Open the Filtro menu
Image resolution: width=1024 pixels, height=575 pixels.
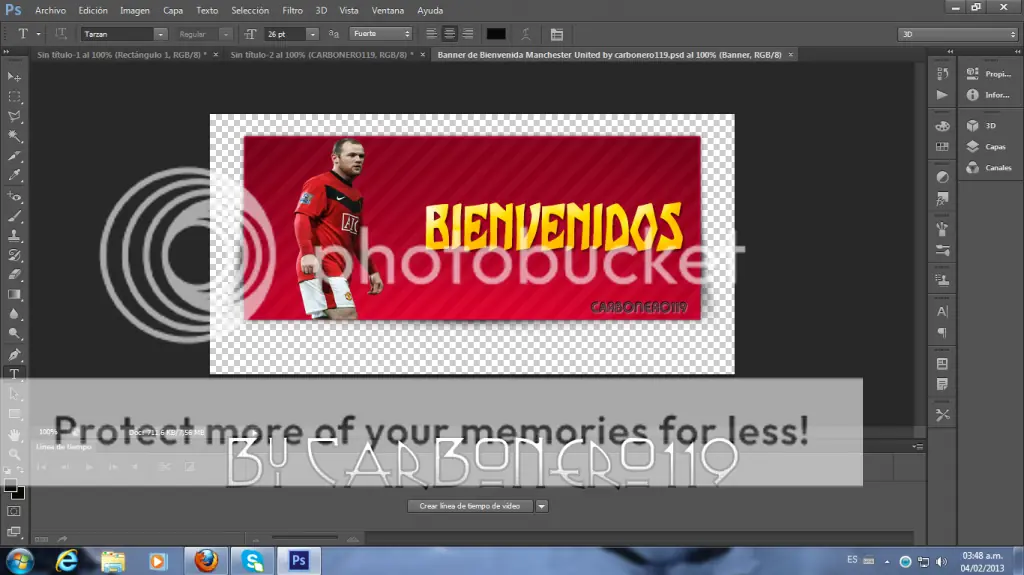292,10
